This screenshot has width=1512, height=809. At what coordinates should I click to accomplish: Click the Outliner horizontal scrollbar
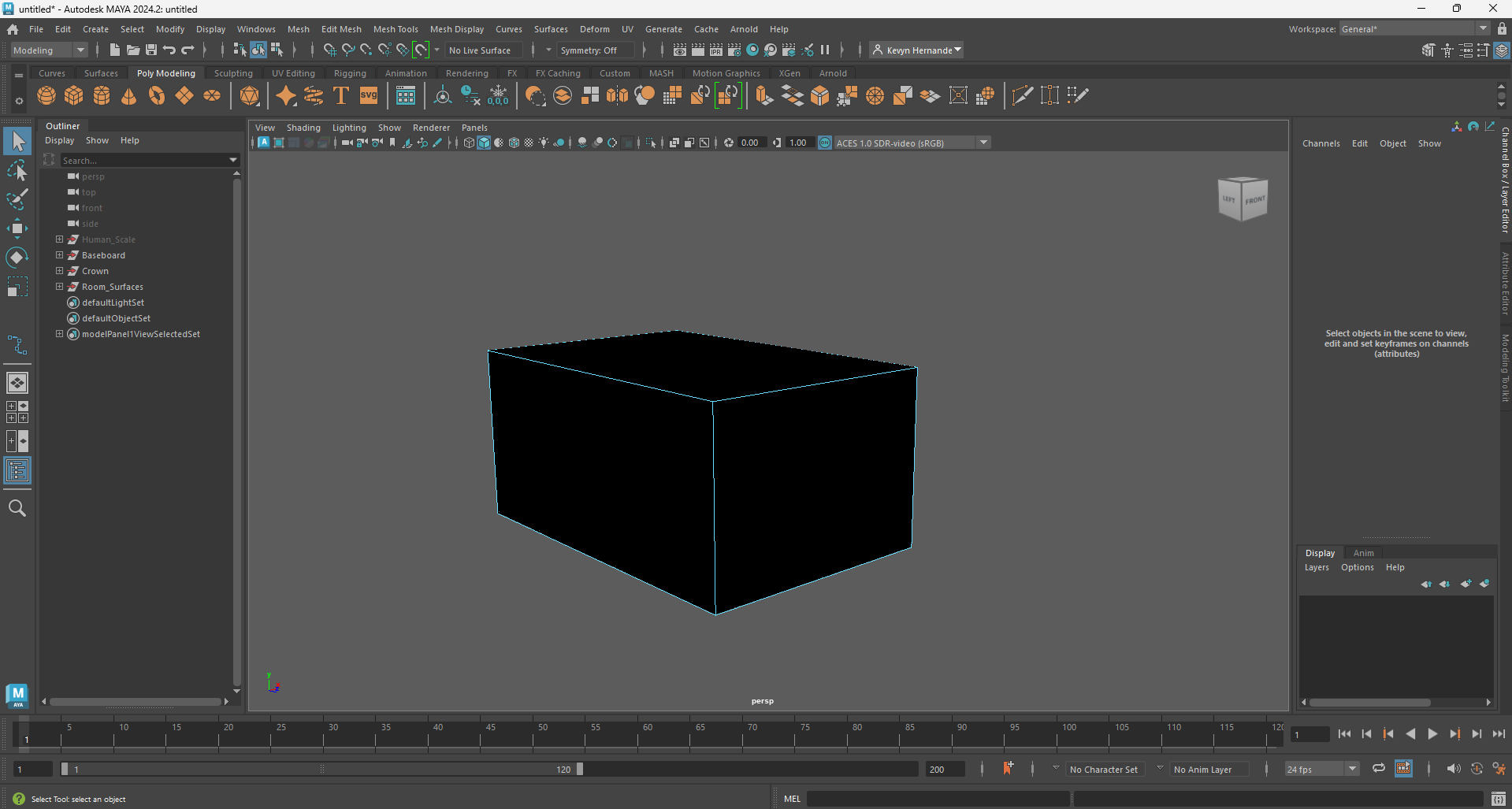coord(136,701)
